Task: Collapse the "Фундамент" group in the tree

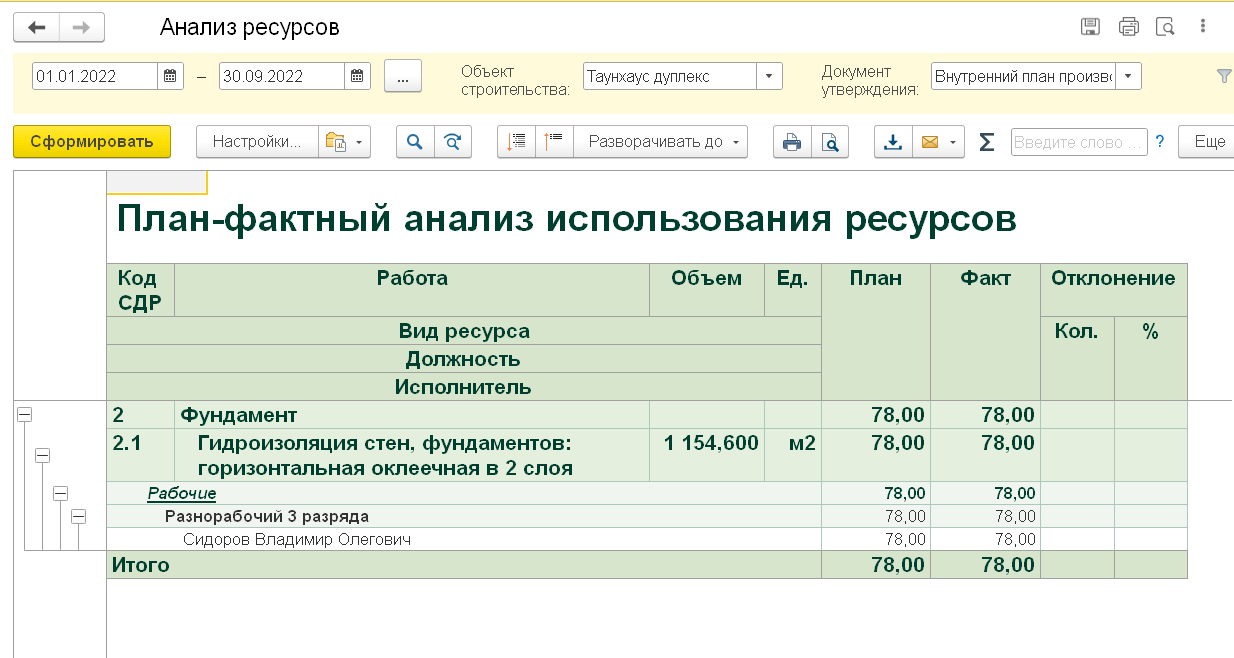Action: coord(25,415)
